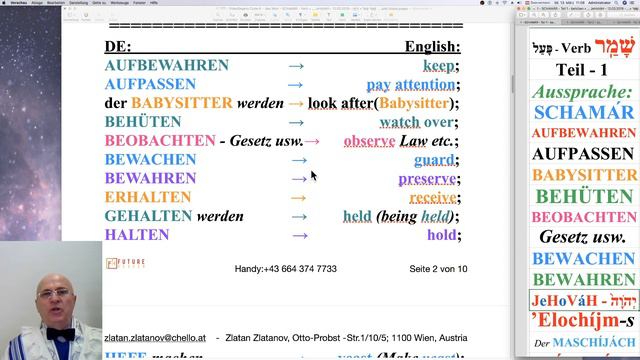This screenshot has height=360, width=640.
Task: Click the Einfügen paragraph icon in Pages toolbar
Action: (x=300, y=15)
